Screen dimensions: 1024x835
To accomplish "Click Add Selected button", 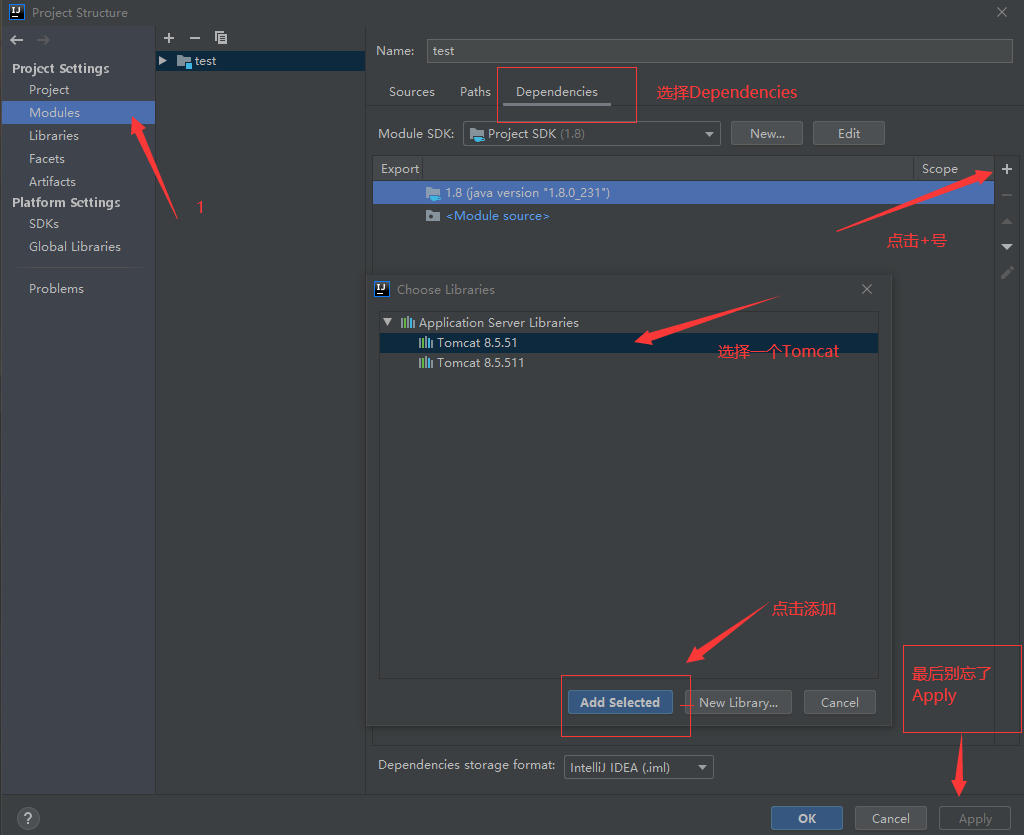I will (620, 702).
